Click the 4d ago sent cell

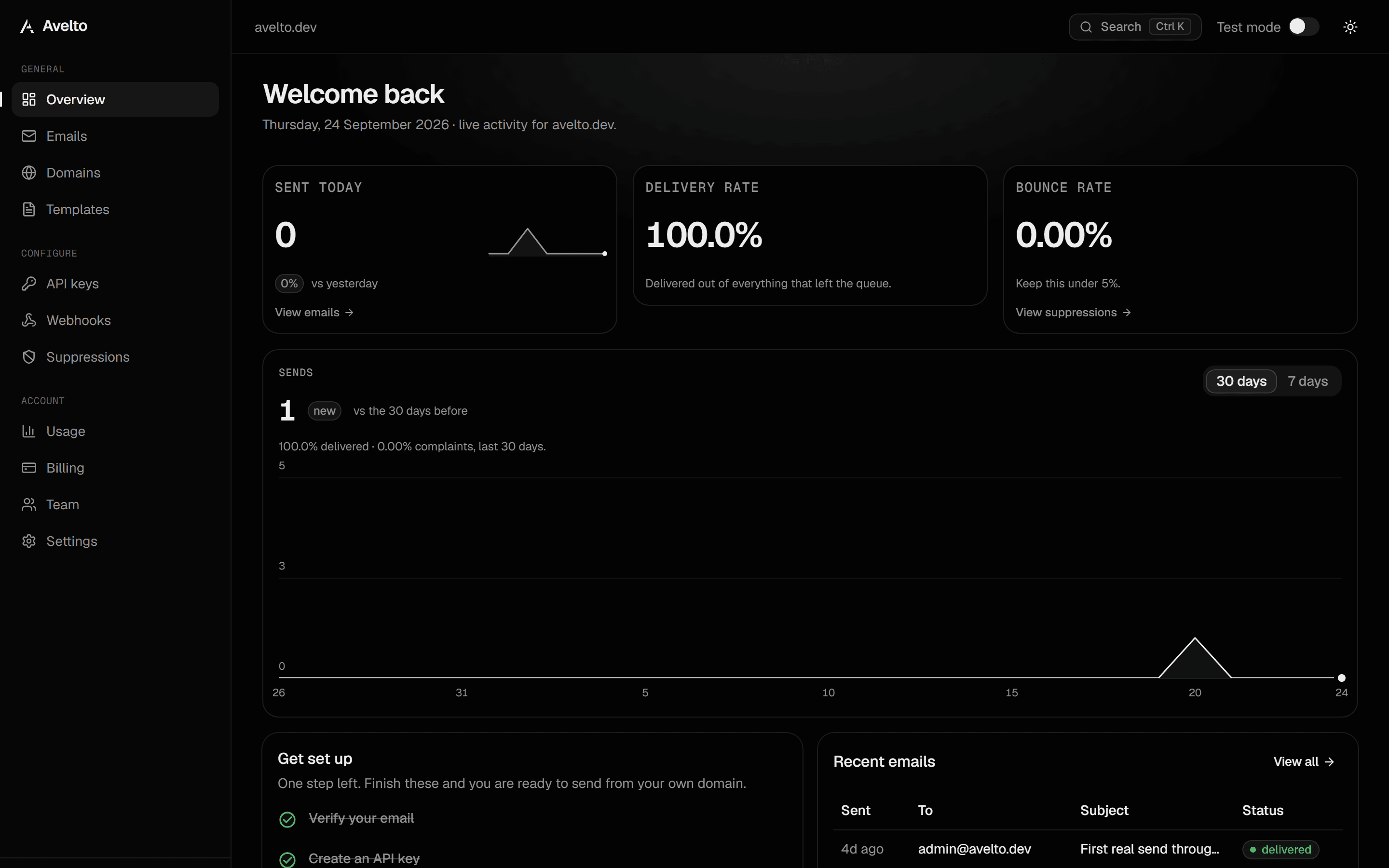(x=862, y=849)
